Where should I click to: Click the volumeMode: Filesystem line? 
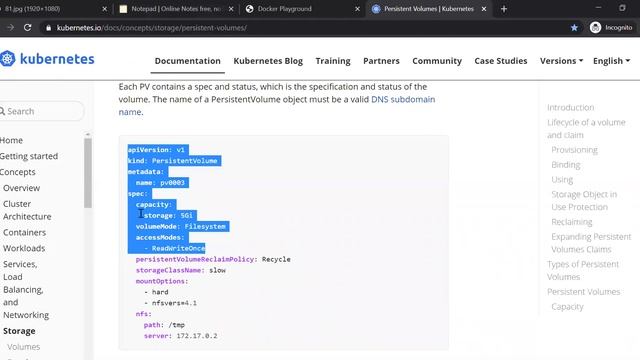click(x=180, y=227)
